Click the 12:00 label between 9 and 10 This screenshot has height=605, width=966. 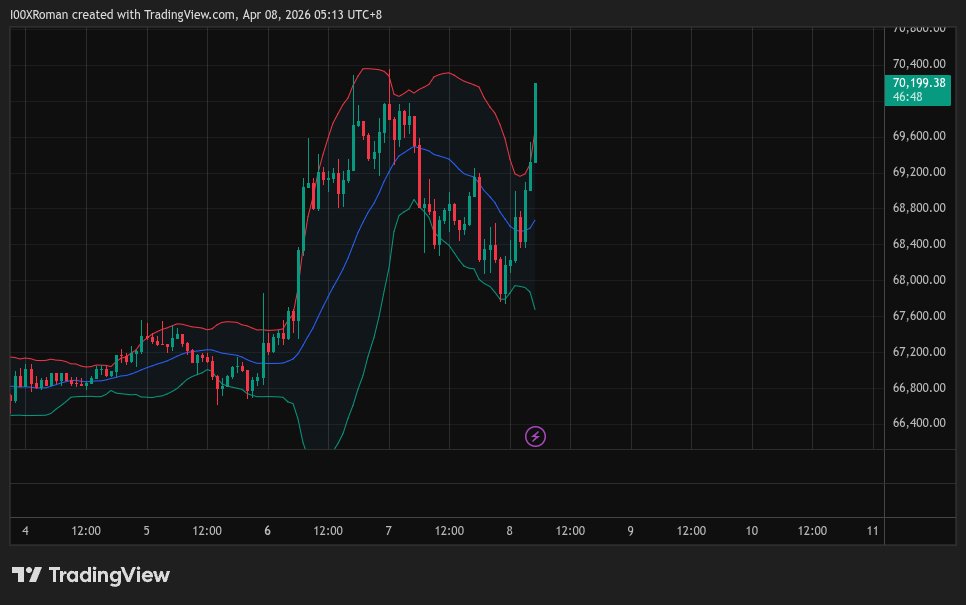pos(691,531)
